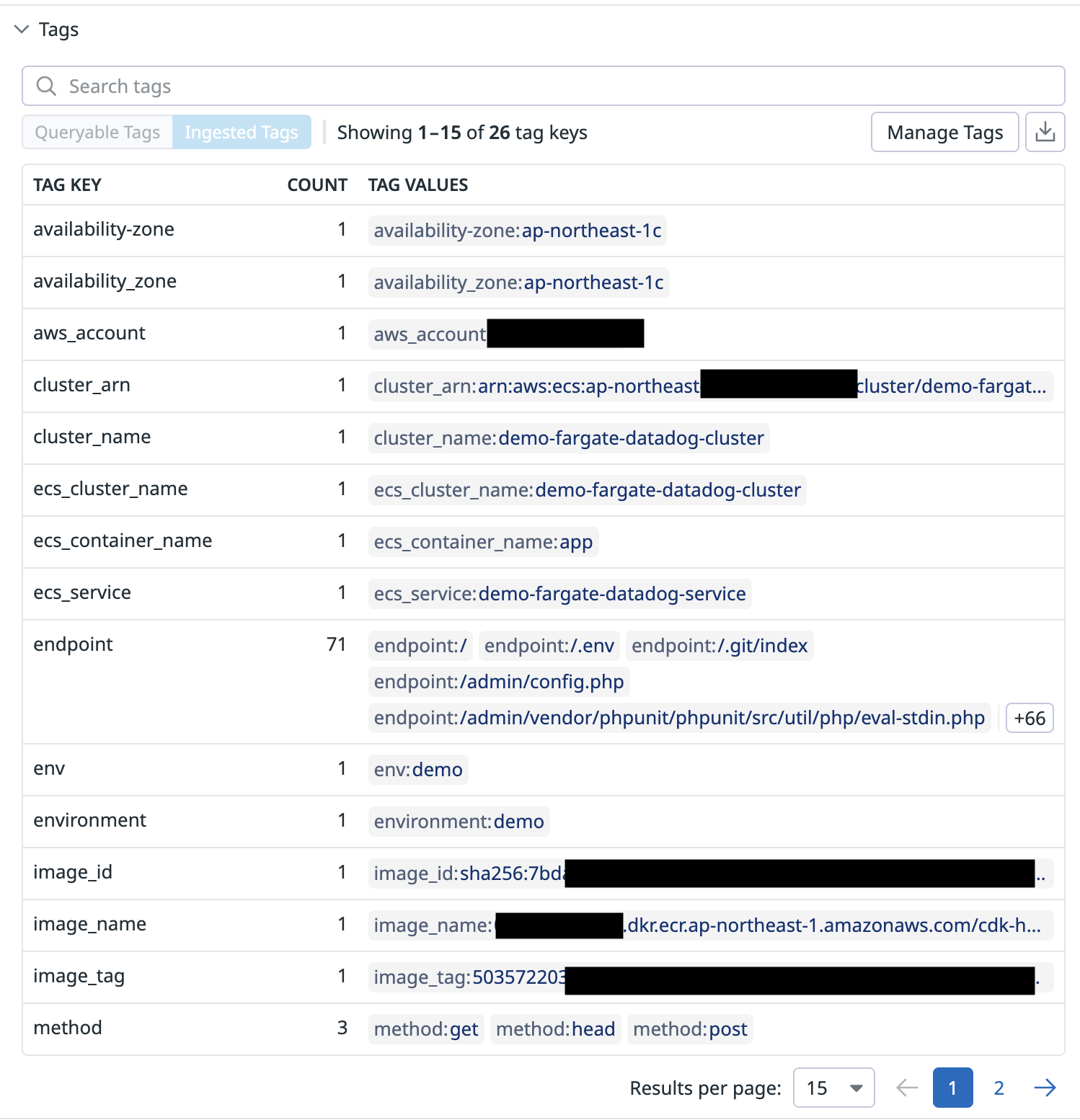
Task: Click the previous page arrow
Action: [x=906, y=1088]
